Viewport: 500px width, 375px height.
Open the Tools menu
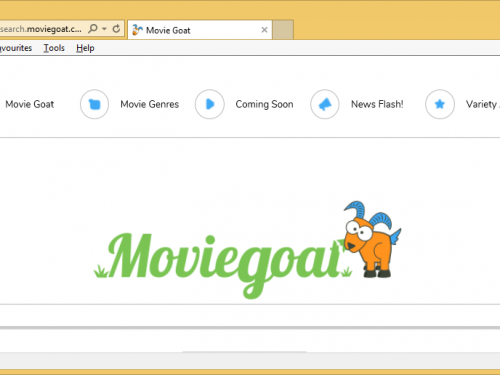click(x=54, y=48)
